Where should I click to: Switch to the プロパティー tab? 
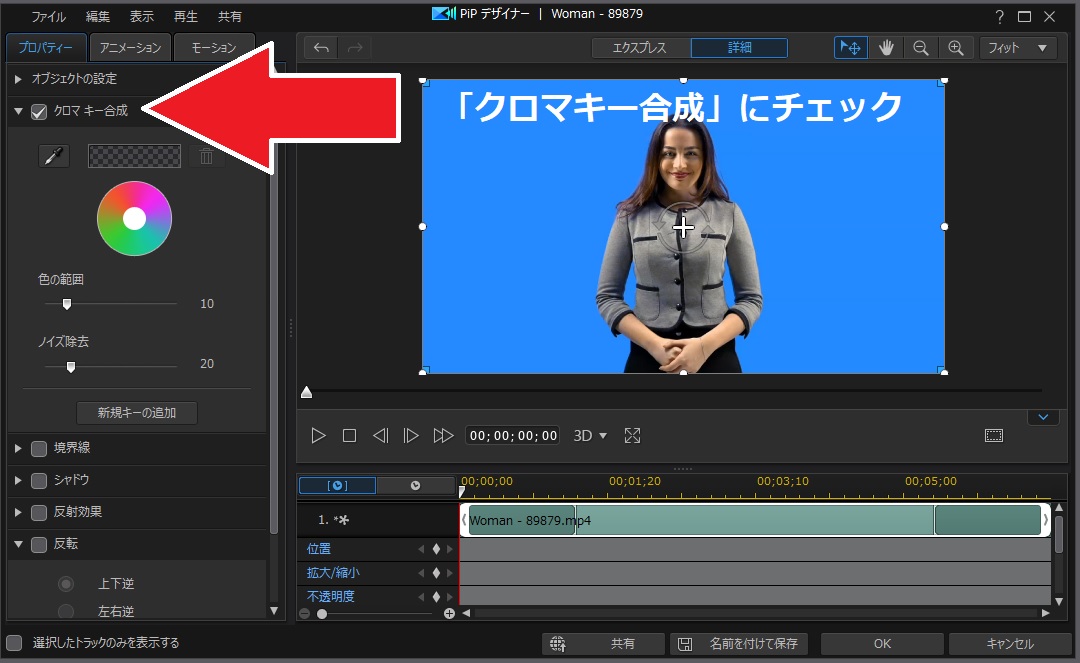click(x=45, y=48)
